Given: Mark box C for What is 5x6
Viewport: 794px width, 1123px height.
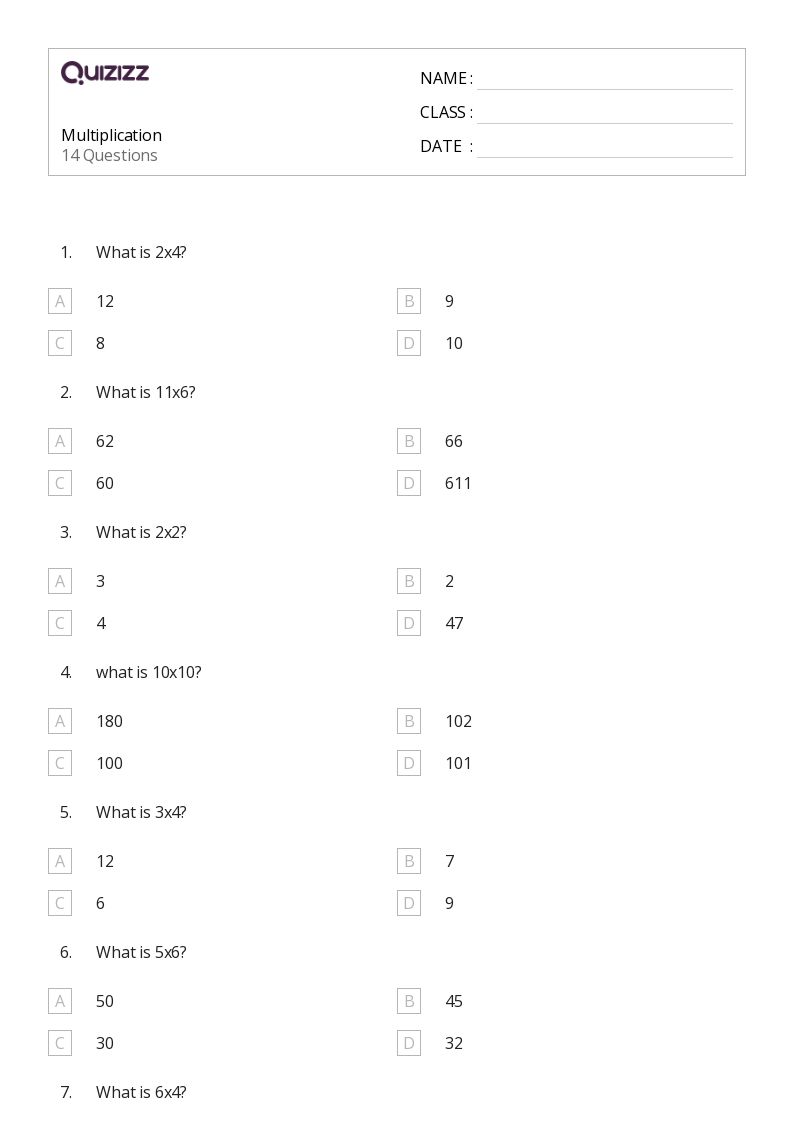Looking at the screenshot, I should point(60,1044).
